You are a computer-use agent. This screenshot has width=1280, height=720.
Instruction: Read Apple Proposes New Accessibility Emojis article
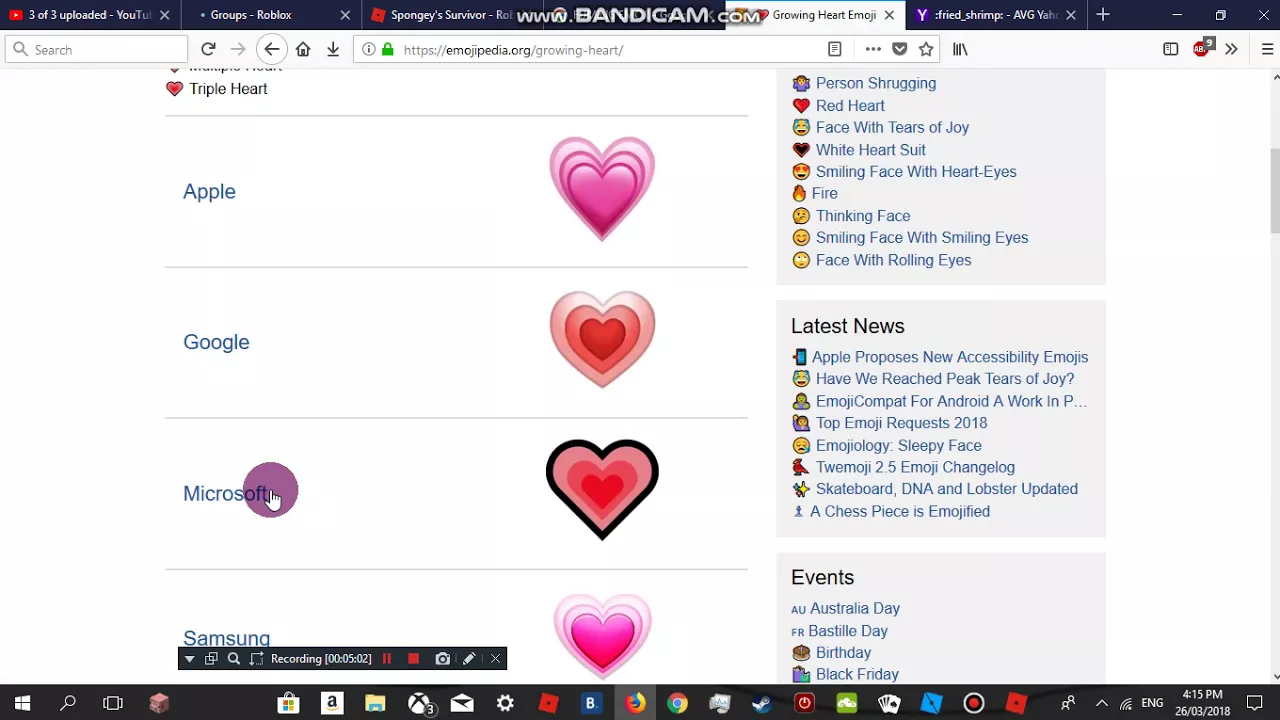(x=950, y=357)
